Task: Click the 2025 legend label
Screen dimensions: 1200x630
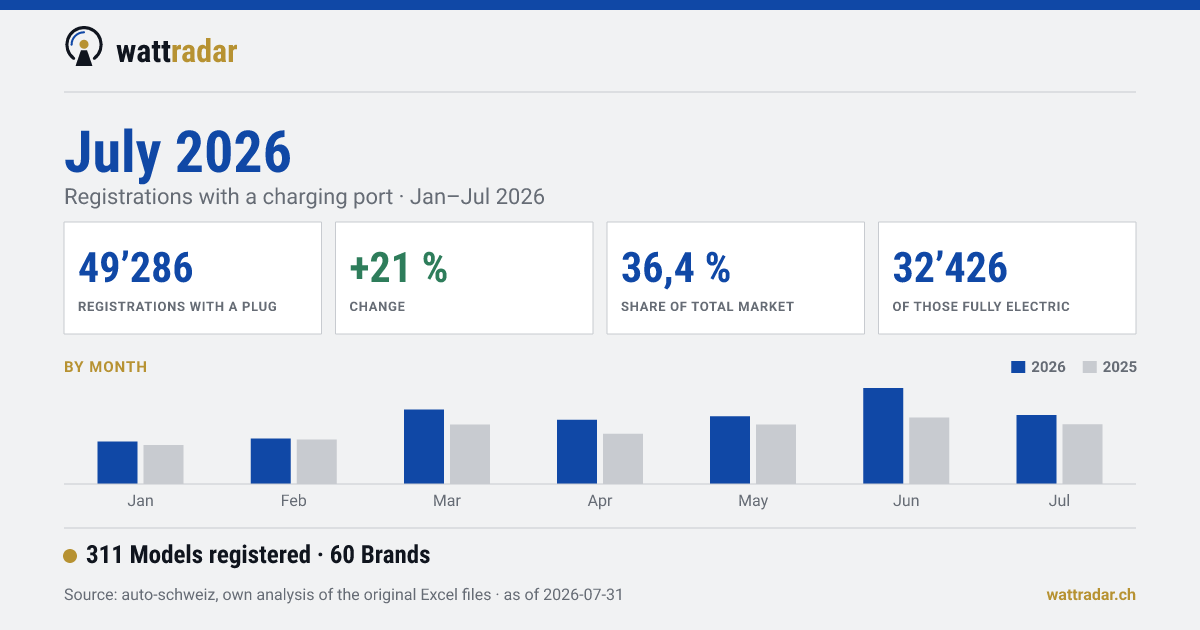Action: coord(1120,367)
